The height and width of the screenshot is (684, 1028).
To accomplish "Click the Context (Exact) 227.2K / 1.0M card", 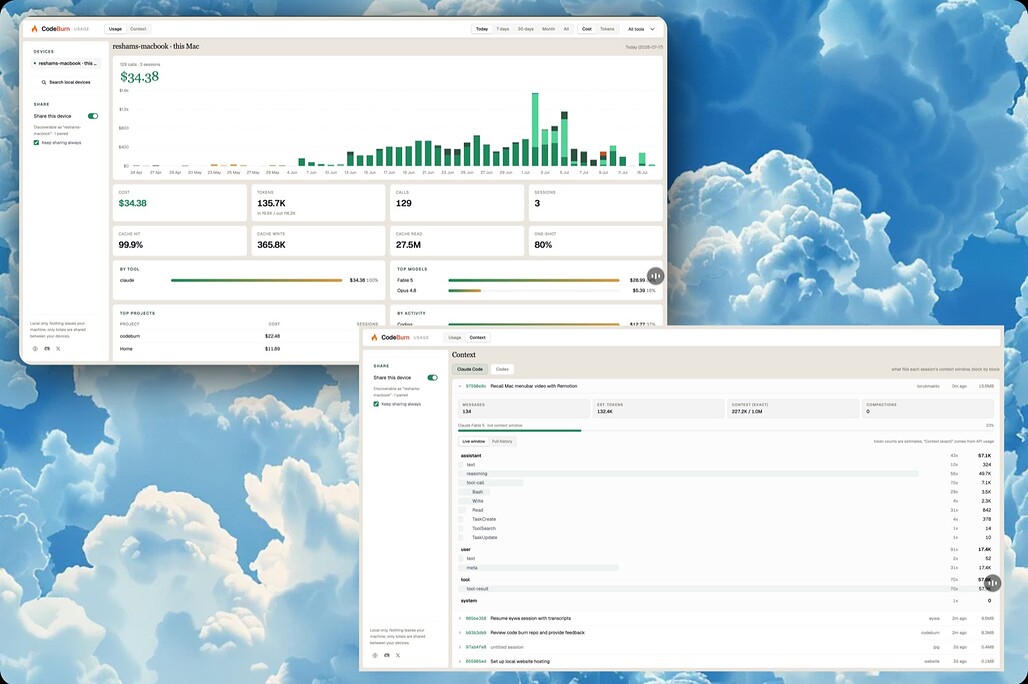I will (x=792, y=408).
